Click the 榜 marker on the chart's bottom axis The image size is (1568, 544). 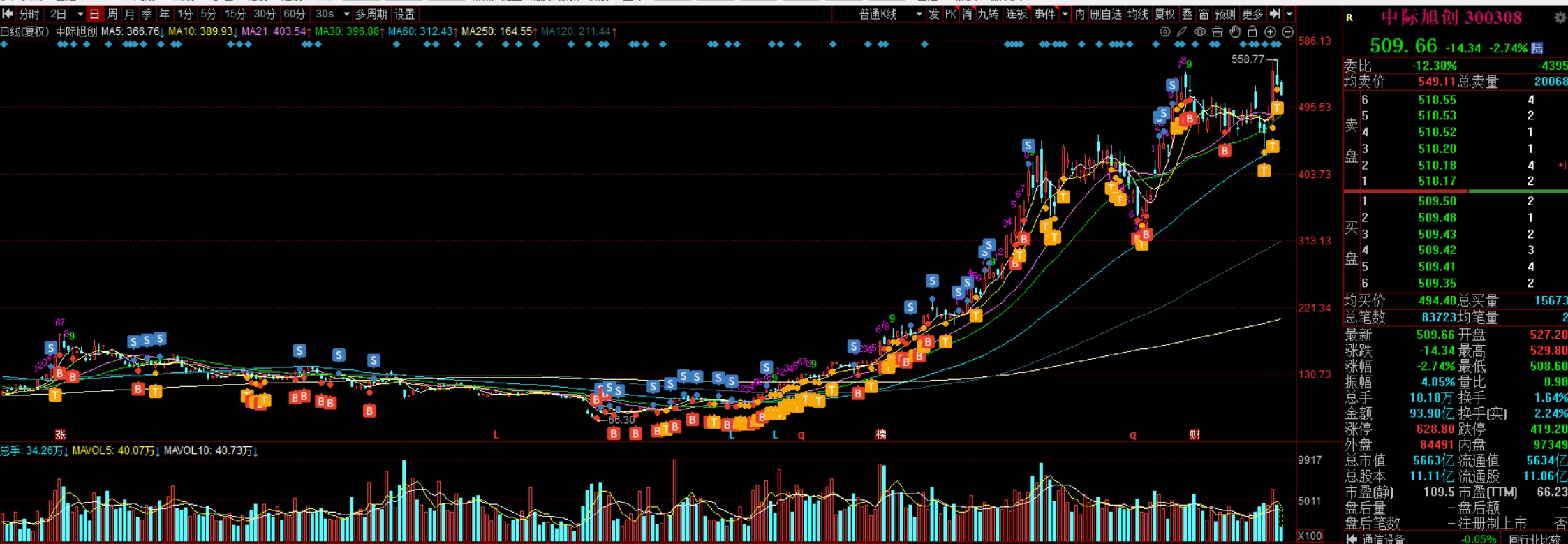[x=881, y=434]
